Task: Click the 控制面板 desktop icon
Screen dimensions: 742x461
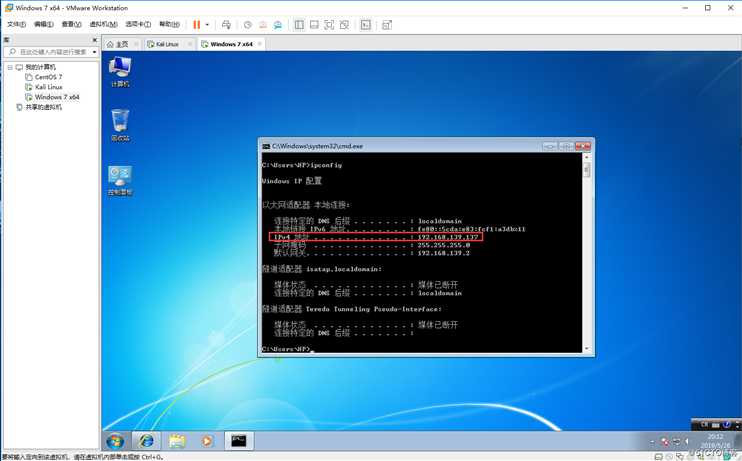Action: click(120, 180)
